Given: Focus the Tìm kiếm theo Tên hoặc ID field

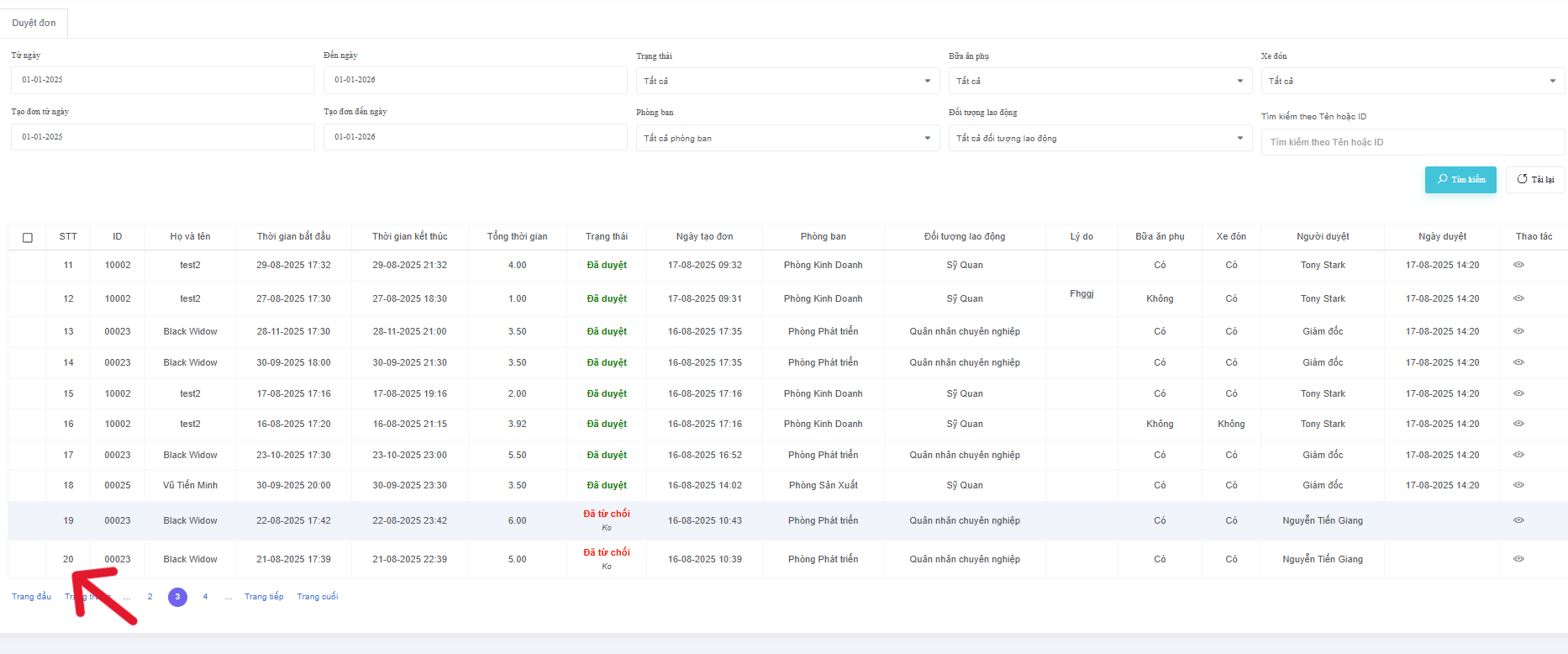Looking at the screenshot, I should (x=1412, y=142).
